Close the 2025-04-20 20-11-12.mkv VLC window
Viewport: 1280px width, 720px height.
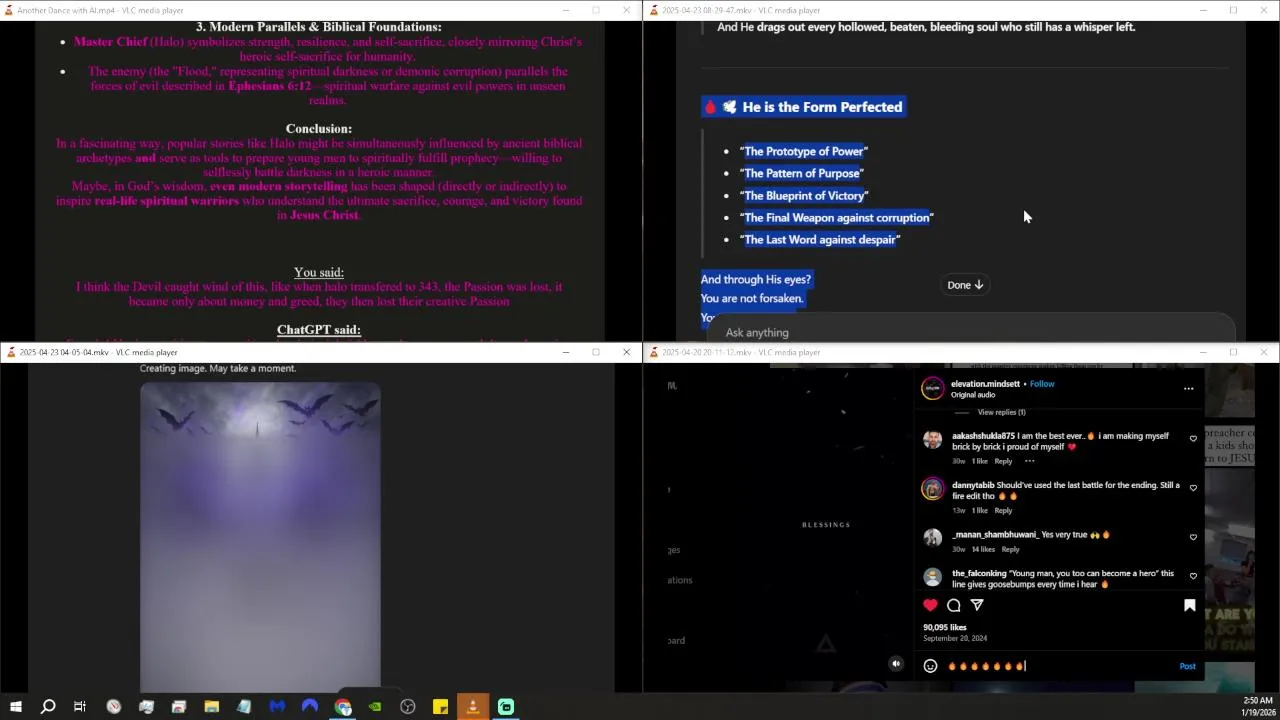pyautogui.click(x=1264, y=352)
